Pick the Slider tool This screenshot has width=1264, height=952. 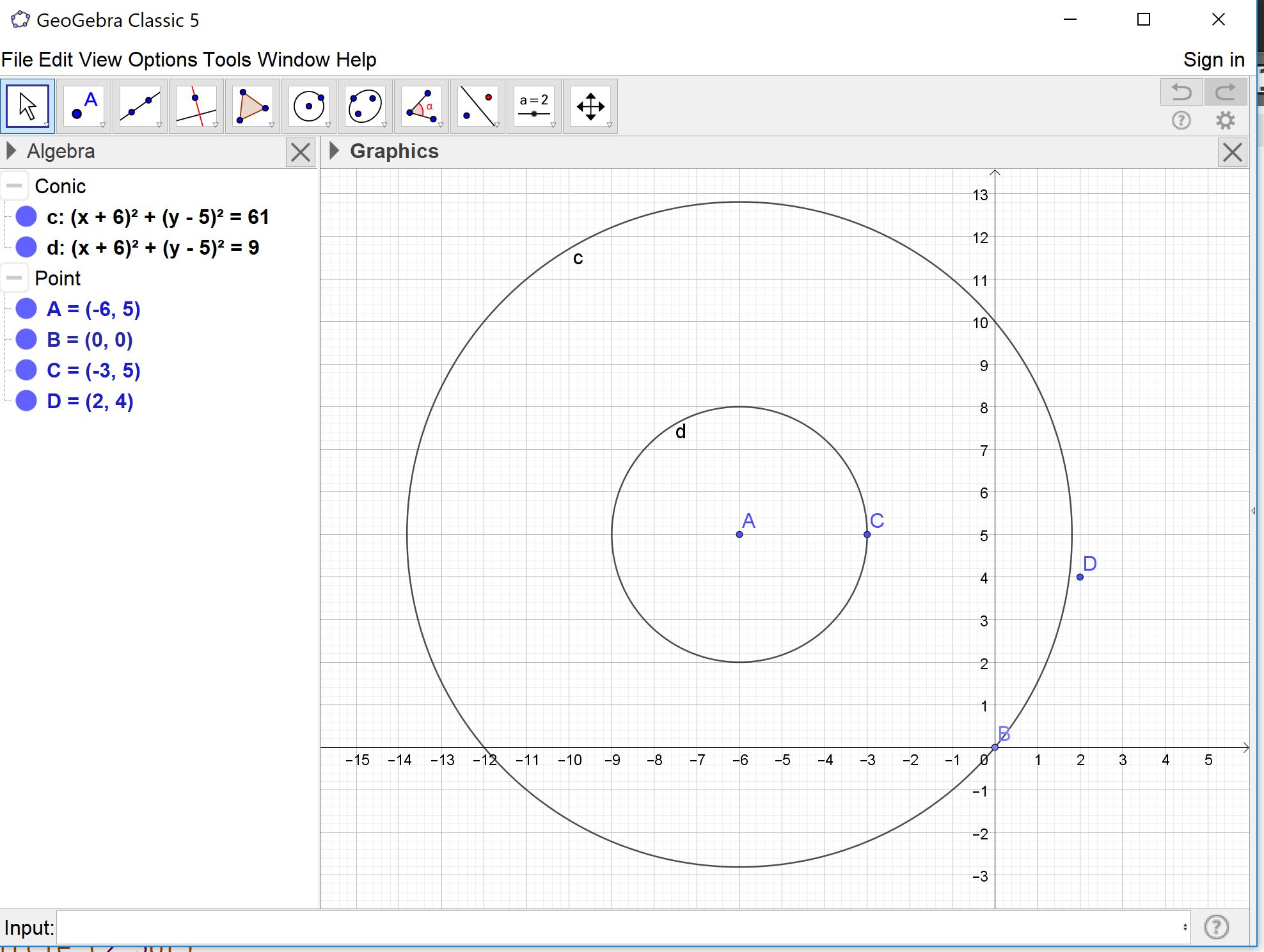[x=534, y=106]
